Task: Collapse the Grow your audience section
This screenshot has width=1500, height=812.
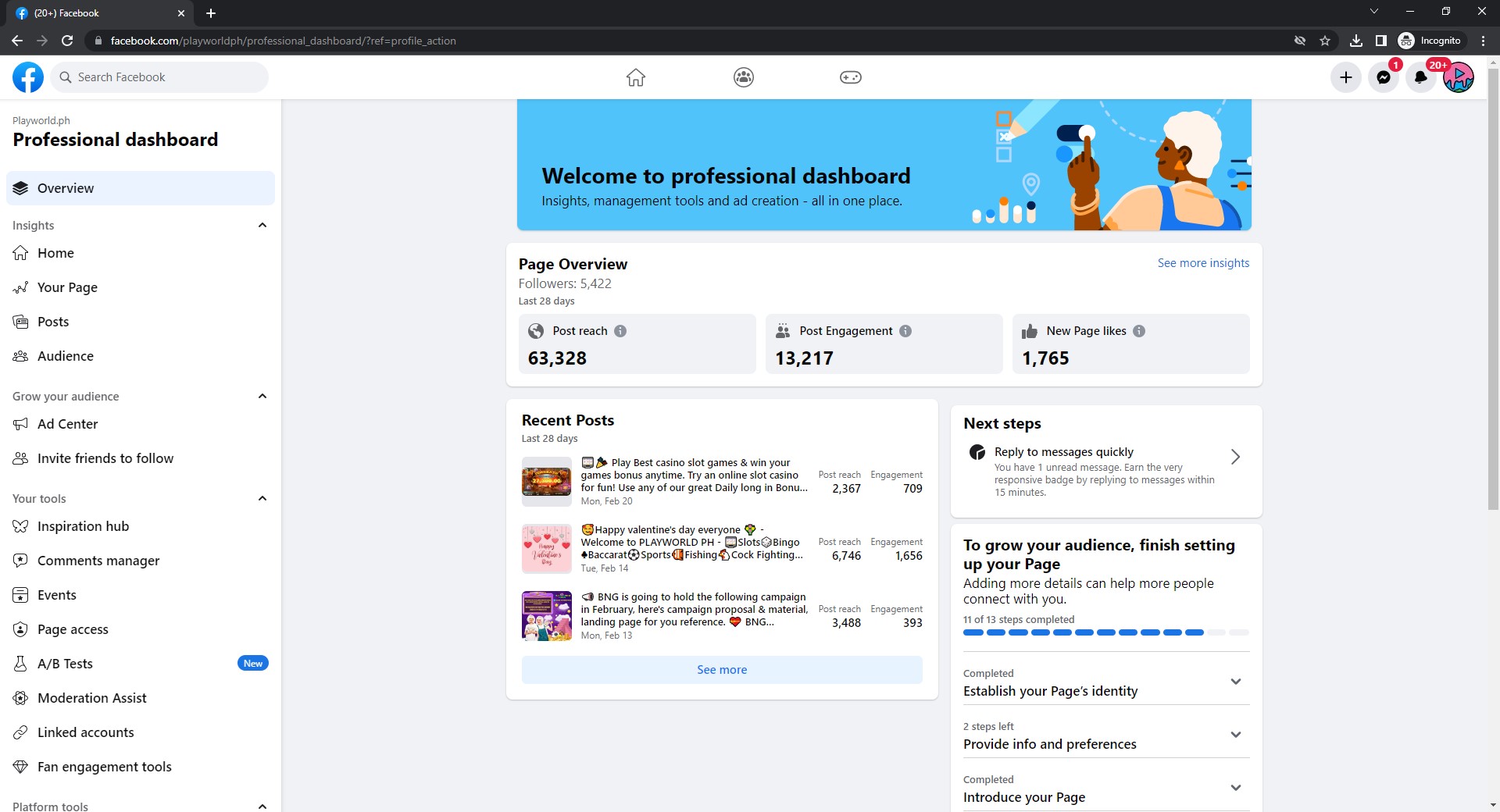Action: (262, 397)
